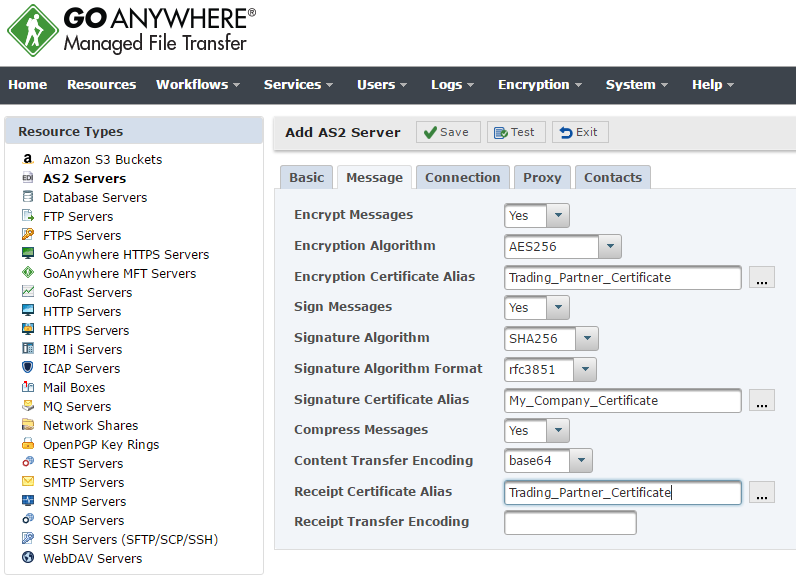The height and width of the screenshot is (582, 796).
Task: Click the Amazon S3 Buckets icon
Action: [x=28, y=159]
